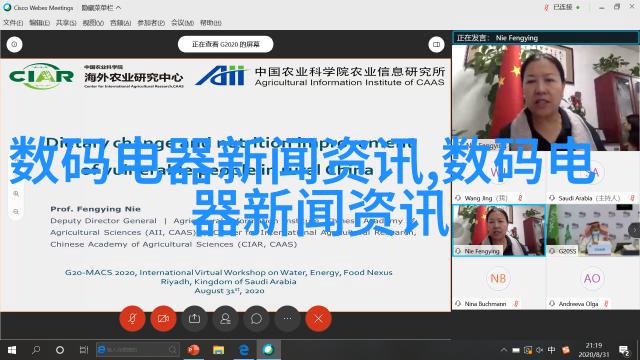This screenshot has width=640, height=360.
Task: Click the 正在查看 G2020 的屏幕 pill button
Action: click(225, 44)
